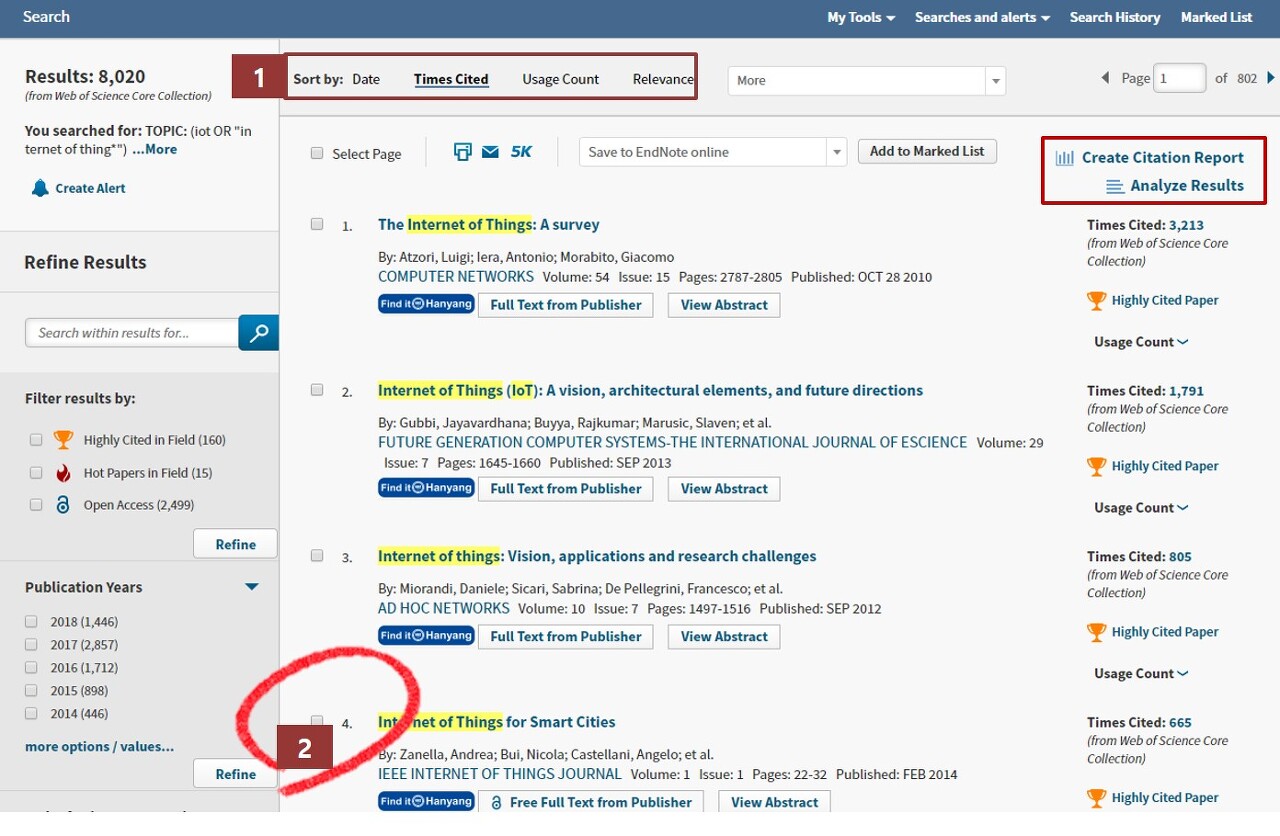Open the COMPUTER NETWORKS journal link
The height and width of the screenshot is (836, 1280).
(x=456, y=277)
